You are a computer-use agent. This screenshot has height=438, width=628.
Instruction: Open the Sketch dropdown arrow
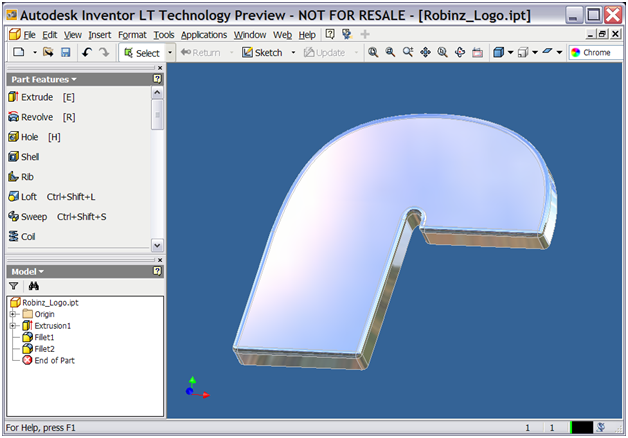tap(293, 52)
